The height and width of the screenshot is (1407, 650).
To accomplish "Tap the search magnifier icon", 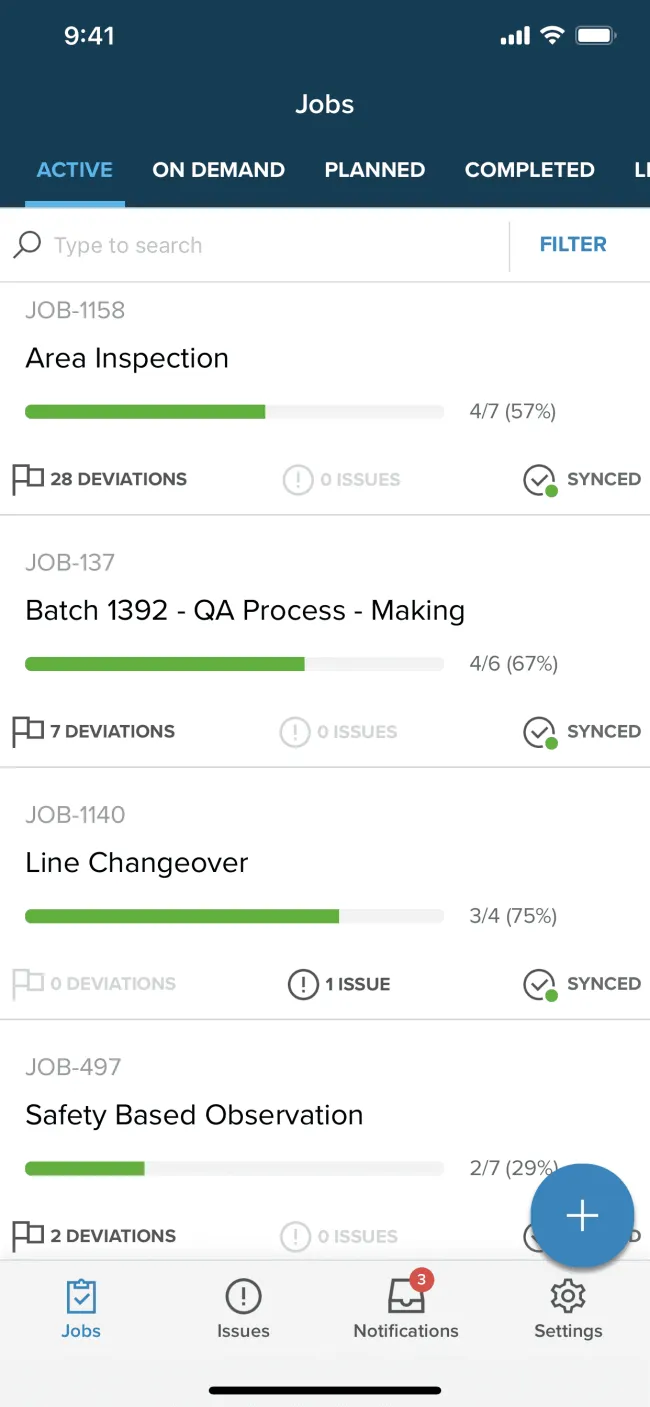I will coord(26,244).
